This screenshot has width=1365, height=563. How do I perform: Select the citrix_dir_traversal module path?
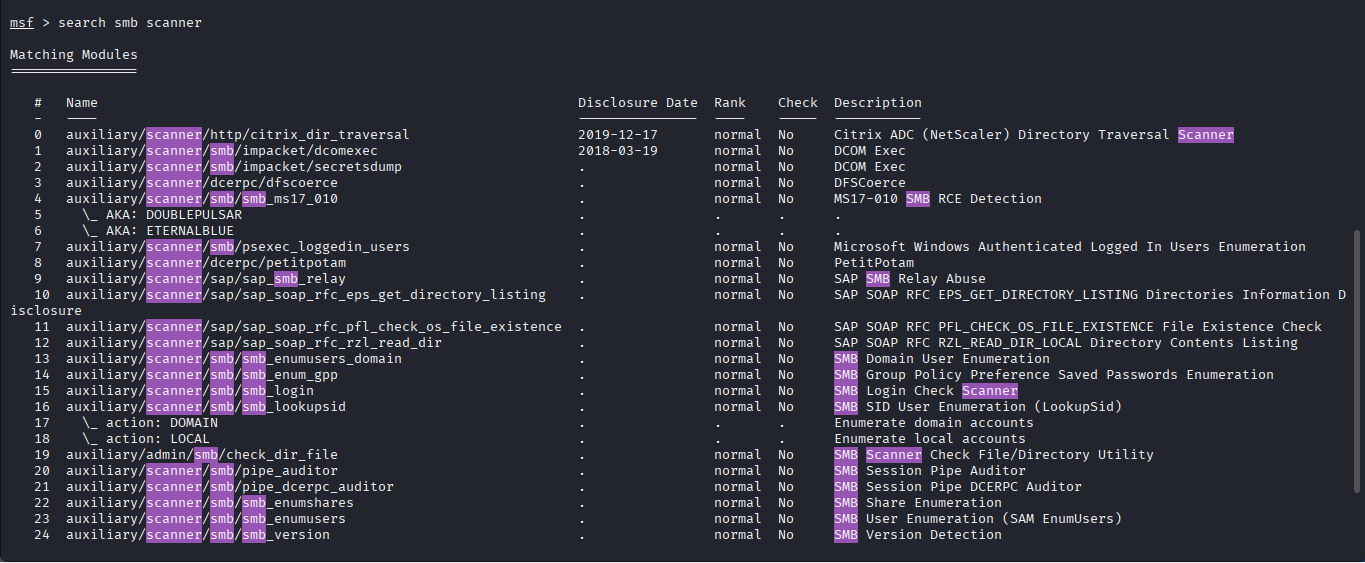click(x=237, y=135)
